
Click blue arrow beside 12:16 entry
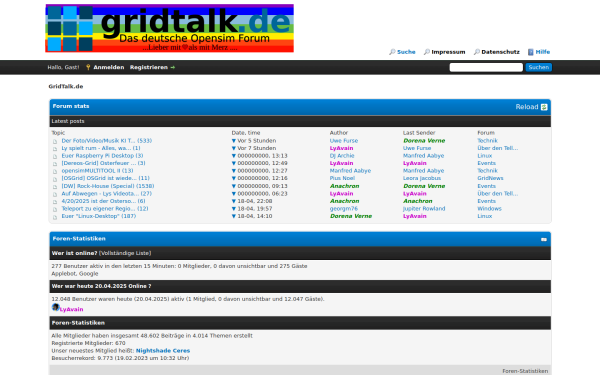pyautogui.click(x=234, y=179)
